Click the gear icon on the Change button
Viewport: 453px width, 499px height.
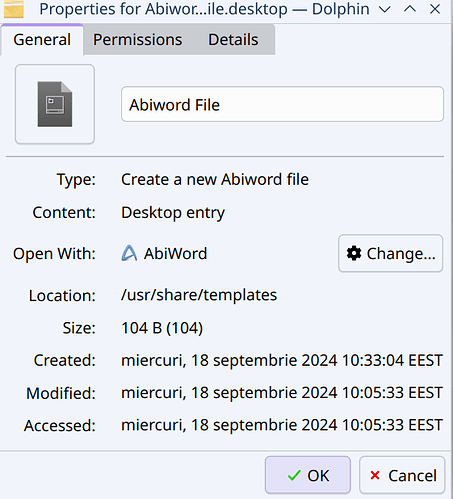point(354,253)
